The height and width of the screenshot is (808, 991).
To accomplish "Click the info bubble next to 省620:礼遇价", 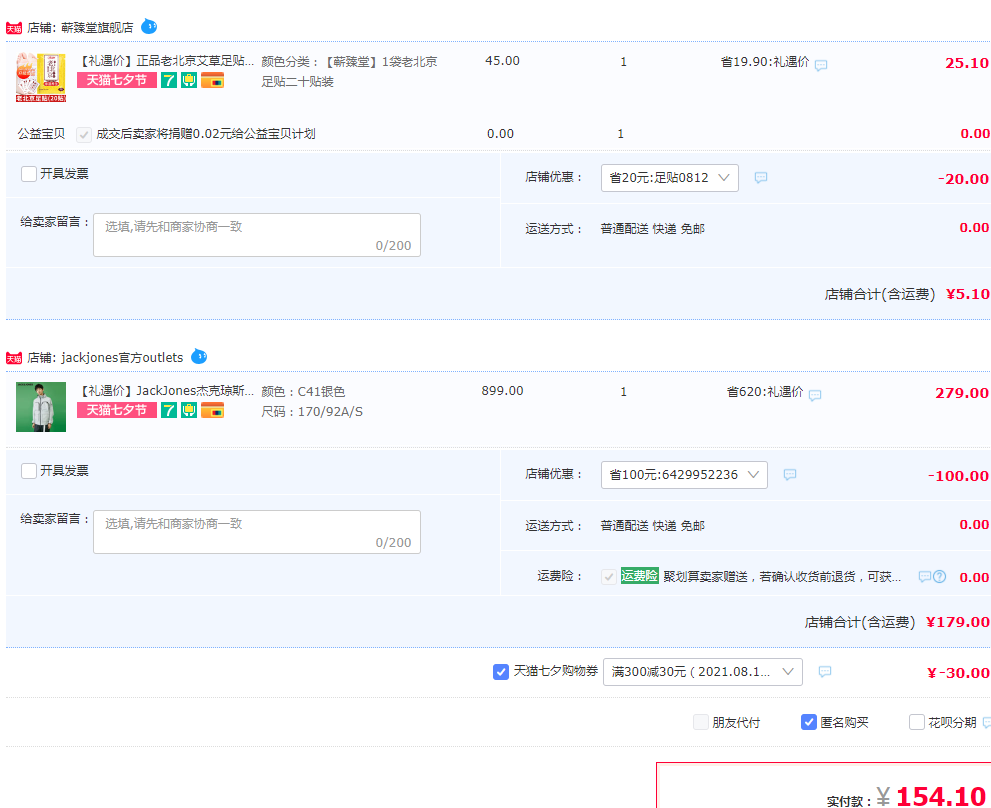I will [815, 396].
